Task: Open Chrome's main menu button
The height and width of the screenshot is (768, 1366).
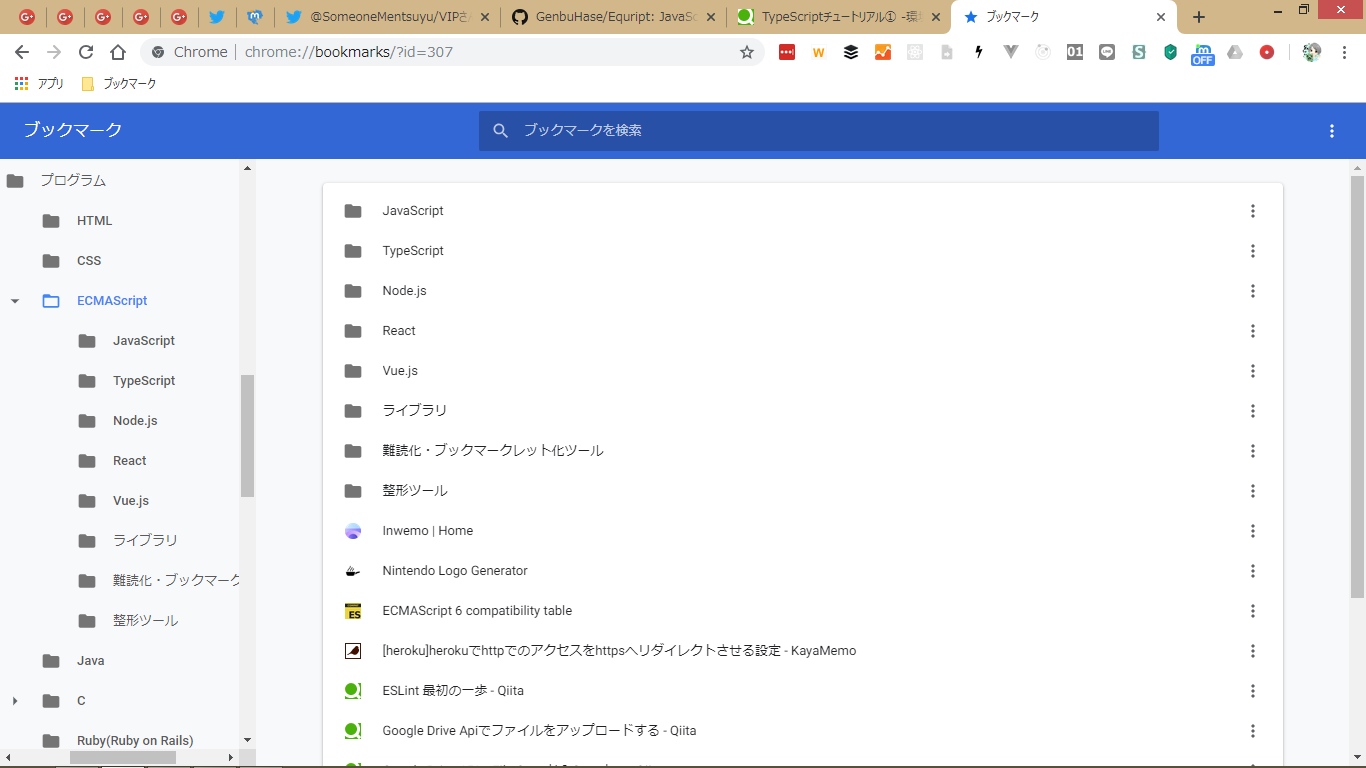Action: point(1344,52)
